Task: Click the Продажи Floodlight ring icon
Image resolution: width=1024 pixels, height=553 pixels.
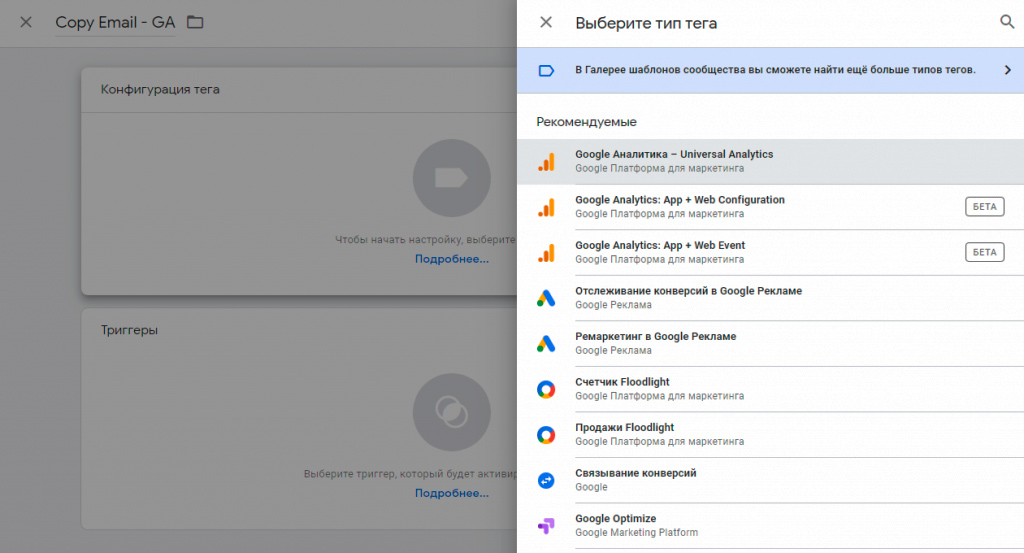Action: click(x=546, y=435)
